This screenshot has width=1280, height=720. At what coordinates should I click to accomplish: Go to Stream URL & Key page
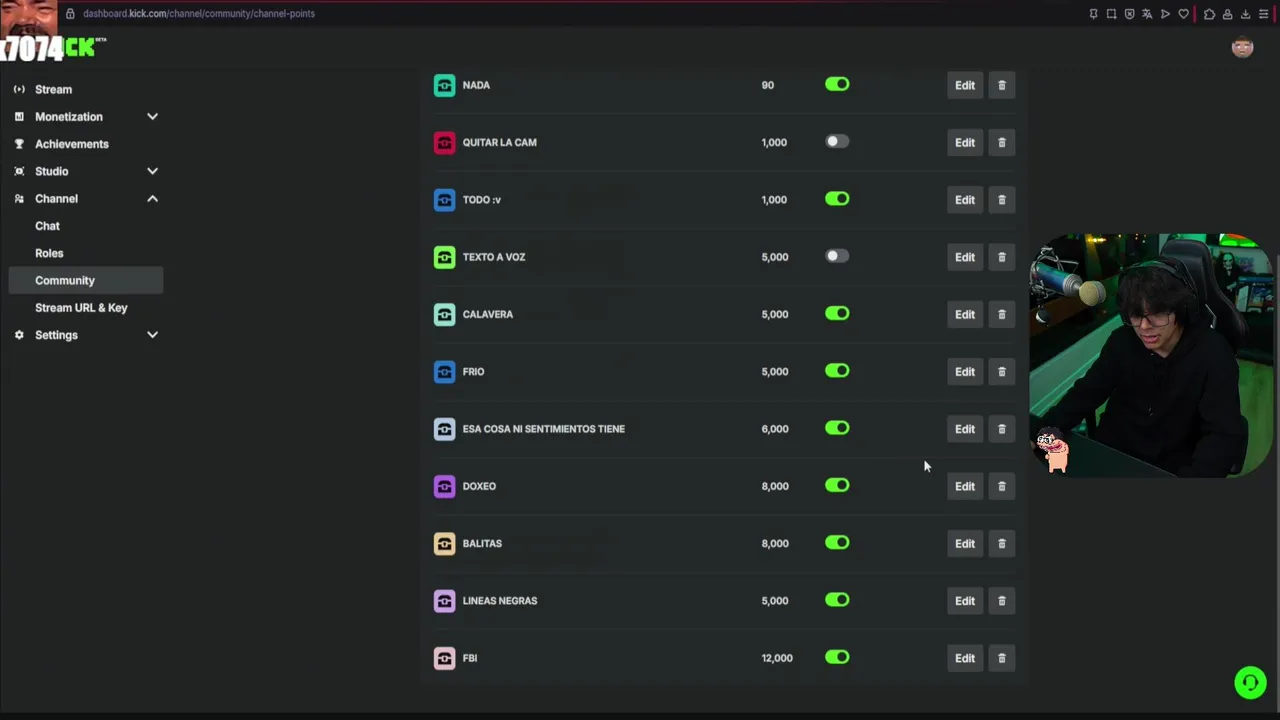pyautogui.click(x=81, y=308)
